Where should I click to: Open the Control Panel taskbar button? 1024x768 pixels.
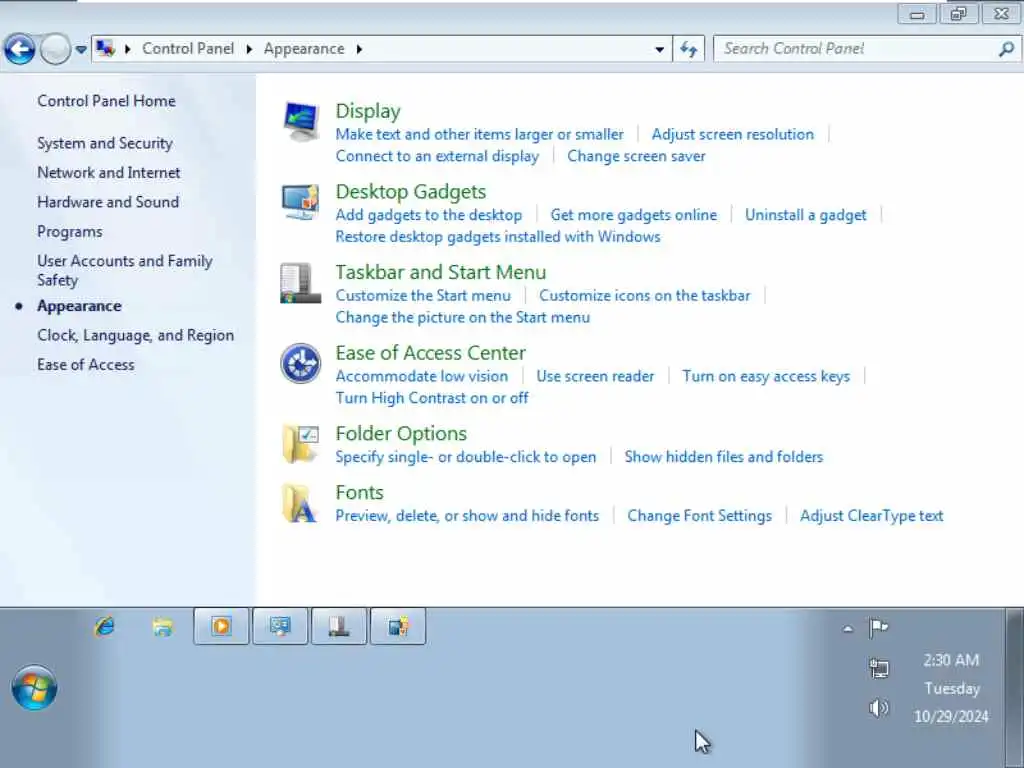click(280, 626)
